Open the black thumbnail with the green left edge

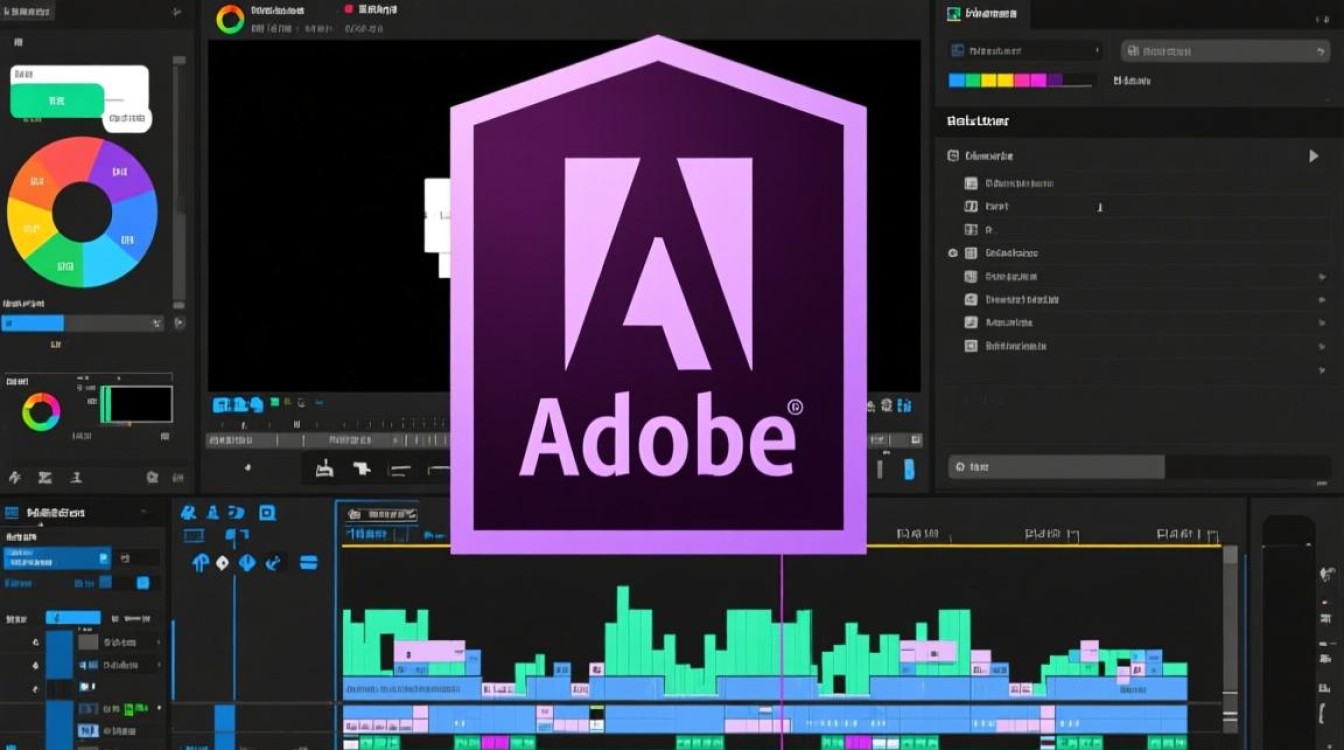pyautogui.click(x=136, y=404)
